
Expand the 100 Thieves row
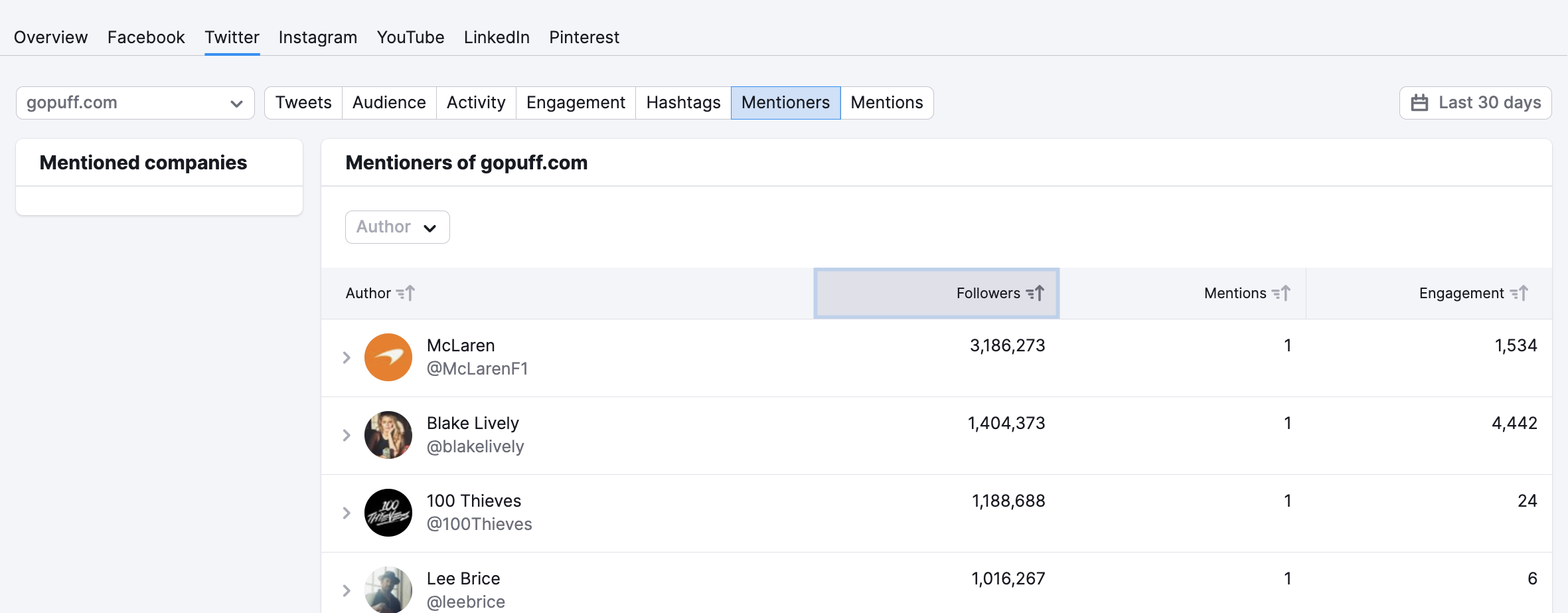click(347, 513)
